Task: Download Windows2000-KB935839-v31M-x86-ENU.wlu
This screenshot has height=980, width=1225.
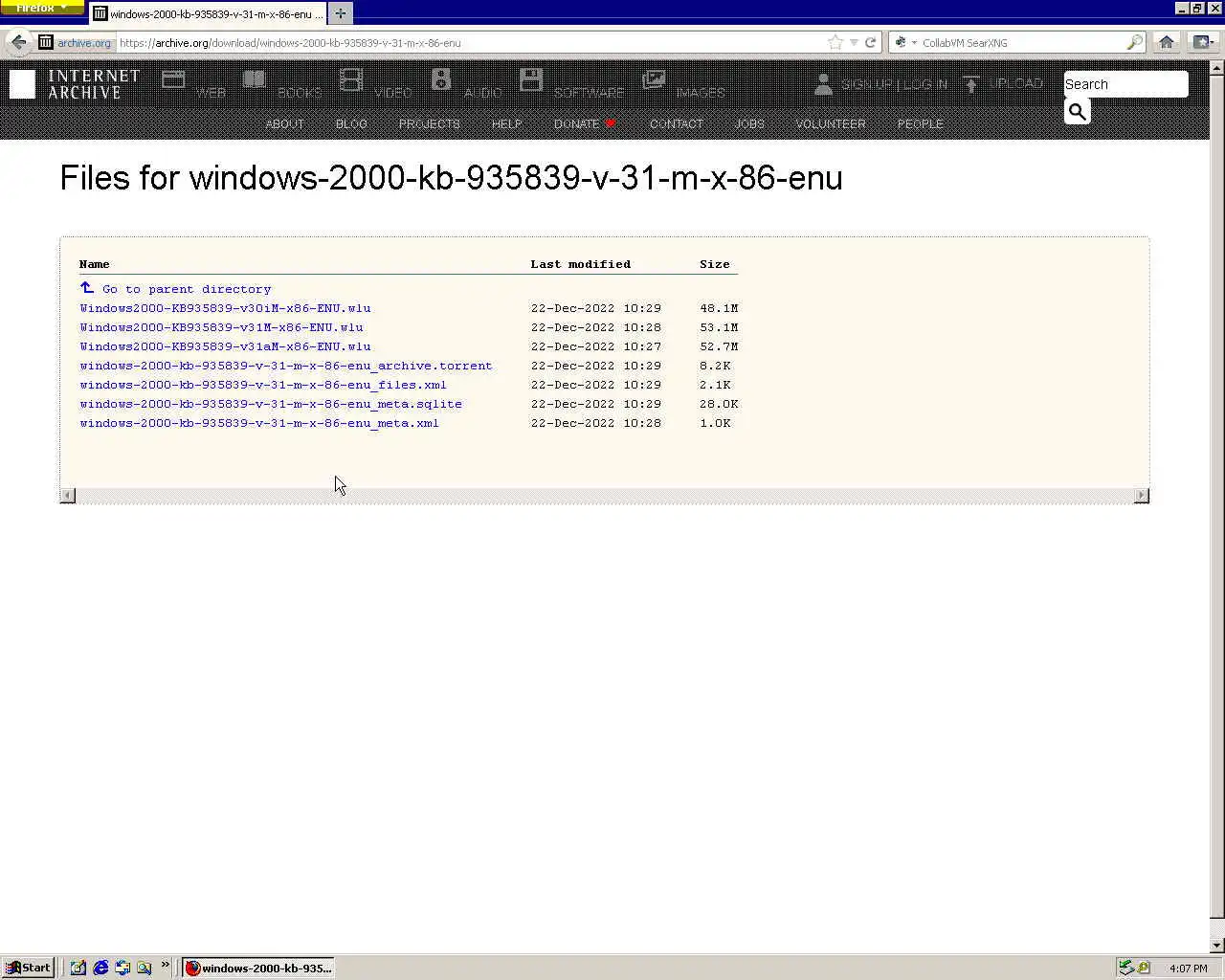Action: 221,327
